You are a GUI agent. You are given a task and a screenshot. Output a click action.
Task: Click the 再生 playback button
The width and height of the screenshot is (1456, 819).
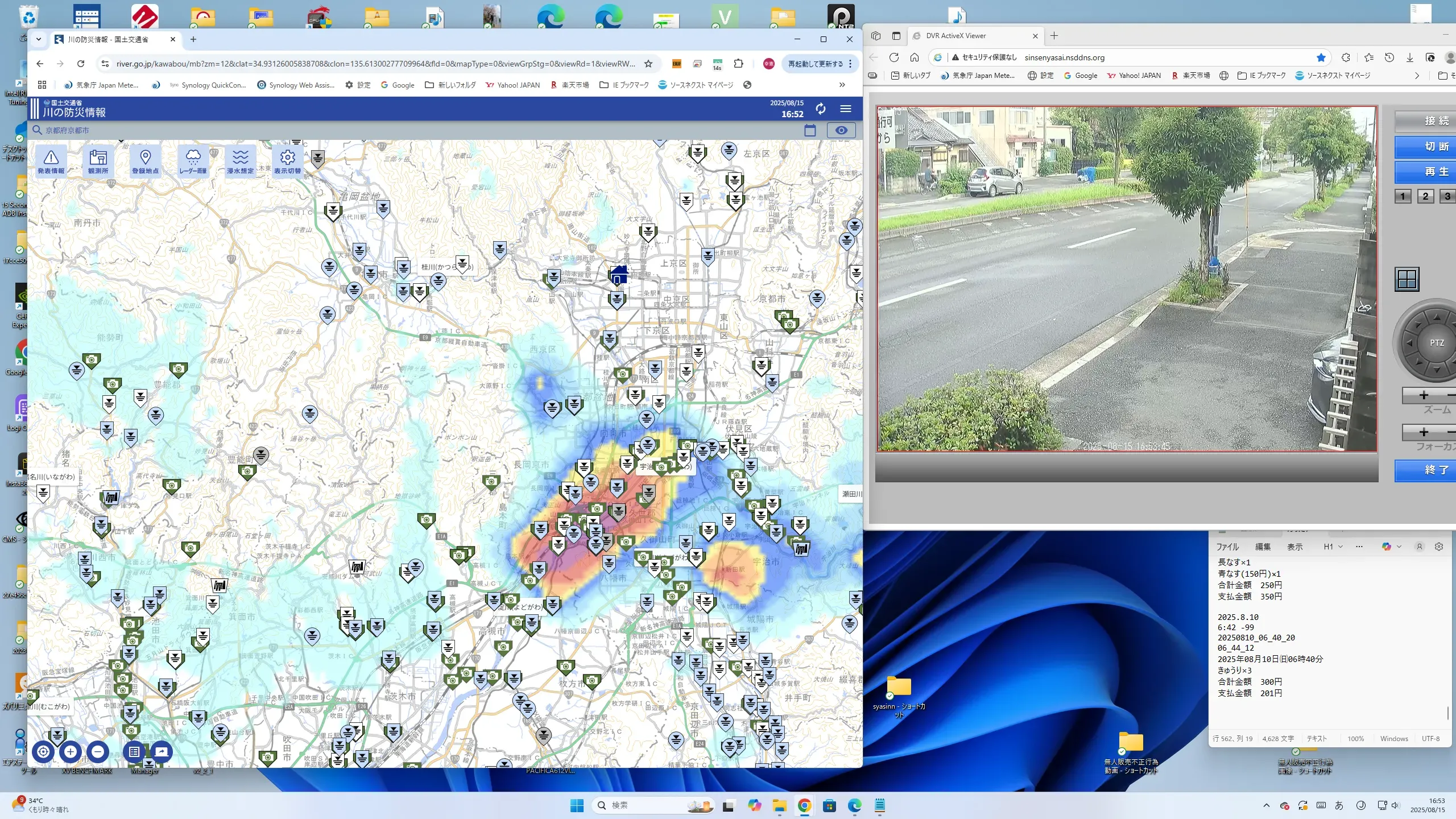click(1436, 171)
